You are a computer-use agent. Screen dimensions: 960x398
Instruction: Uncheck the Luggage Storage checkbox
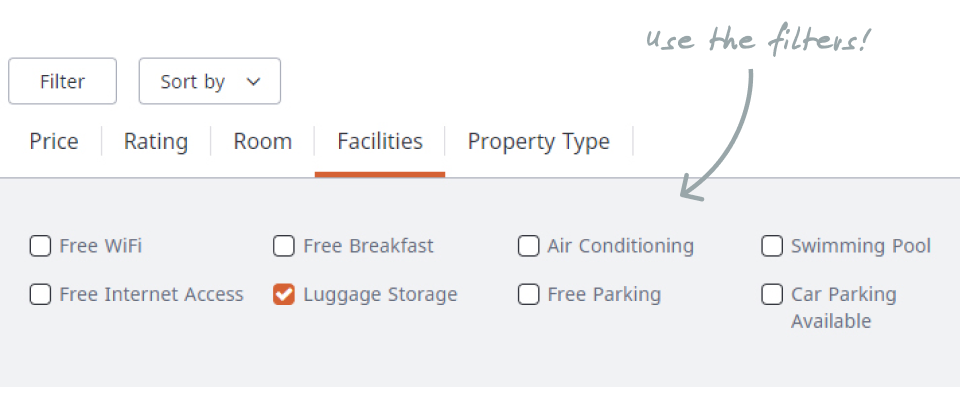[284, 295]
